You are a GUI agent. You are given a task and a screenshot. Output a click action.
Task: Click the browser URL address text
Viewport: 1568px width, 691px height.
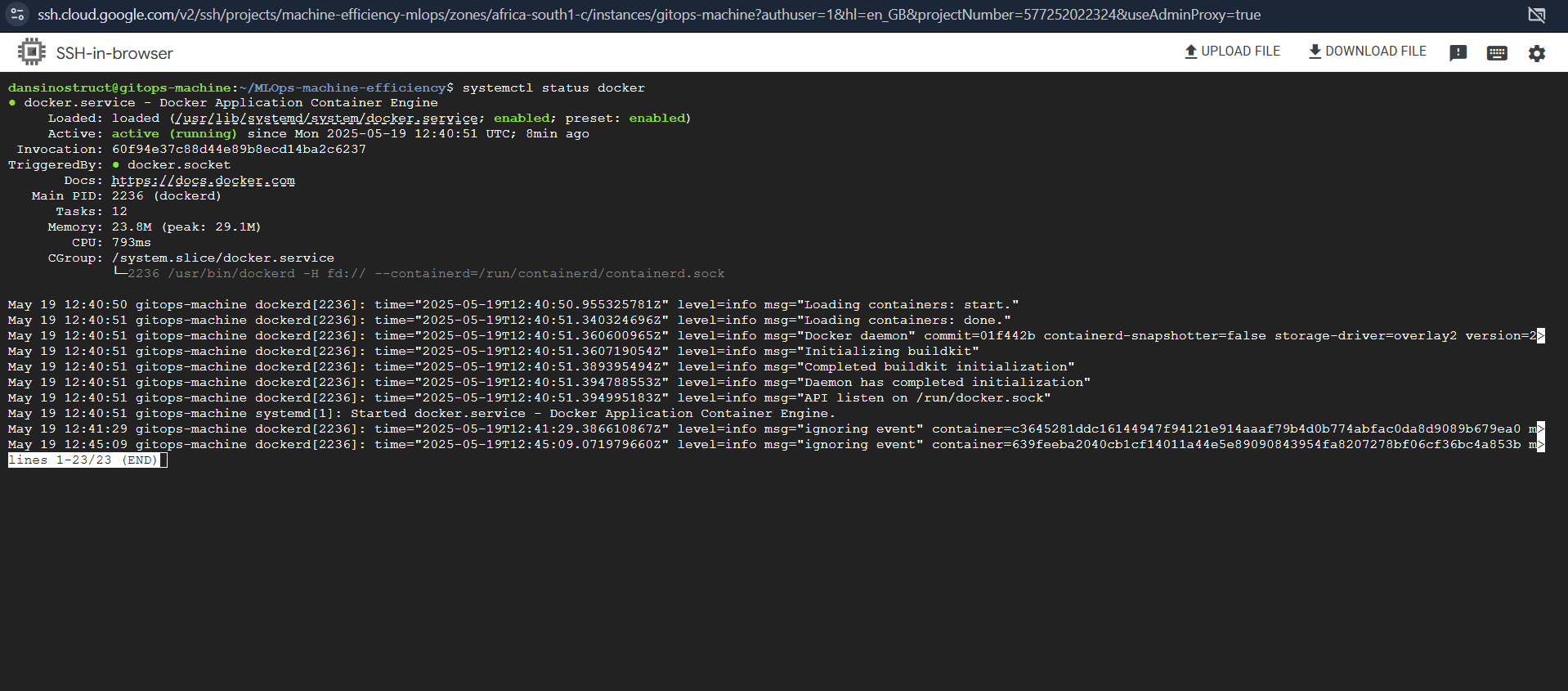649,15
